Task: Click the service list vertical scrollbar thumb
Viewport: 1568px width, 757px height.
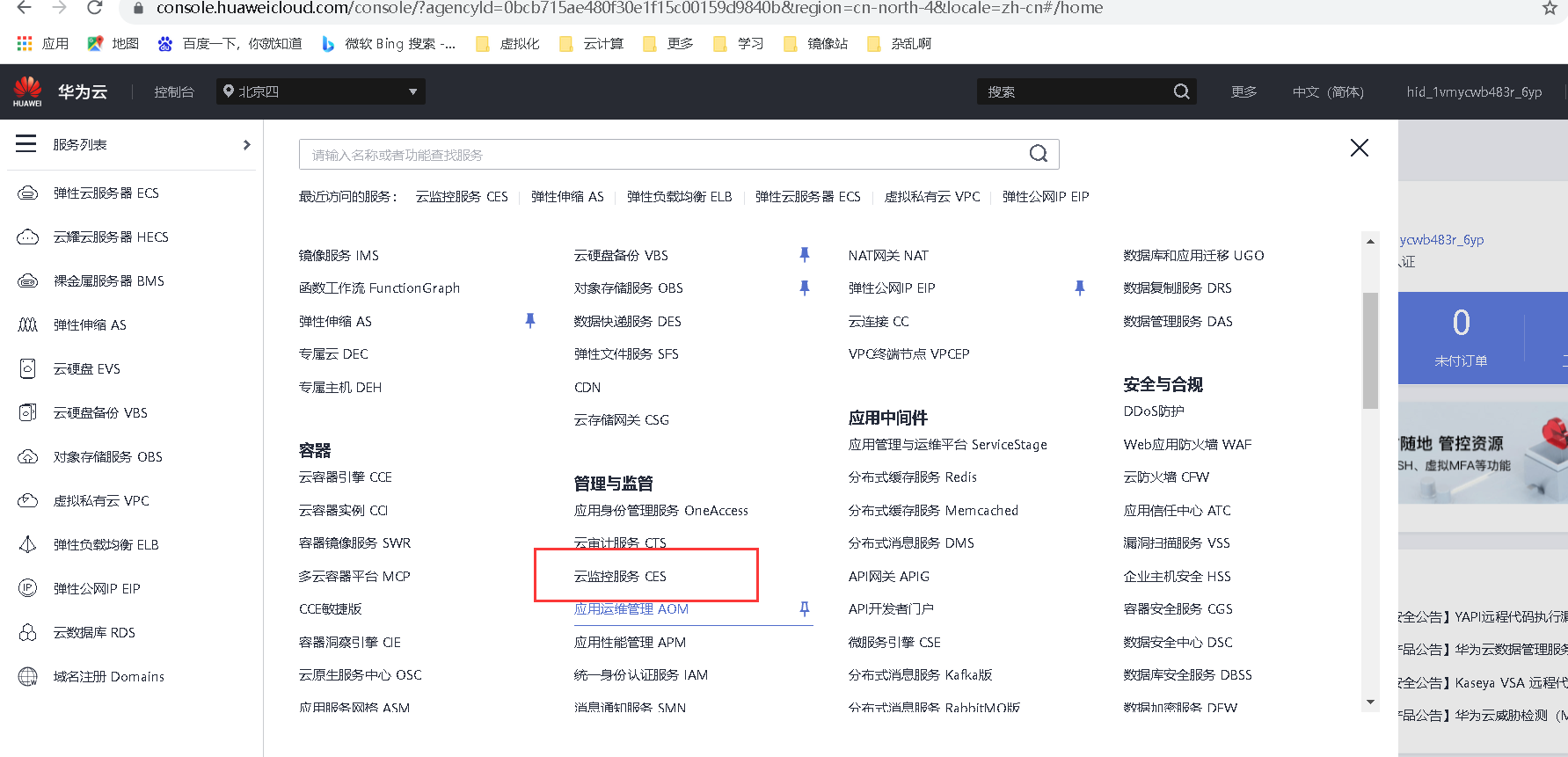Action: click(x=1370, y=350)
